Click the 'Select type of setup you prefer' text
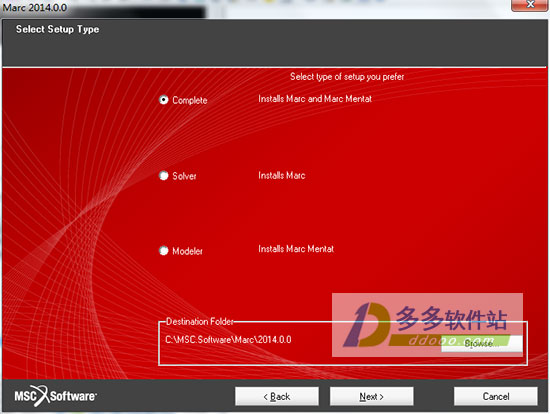 [x=347, y=77]
